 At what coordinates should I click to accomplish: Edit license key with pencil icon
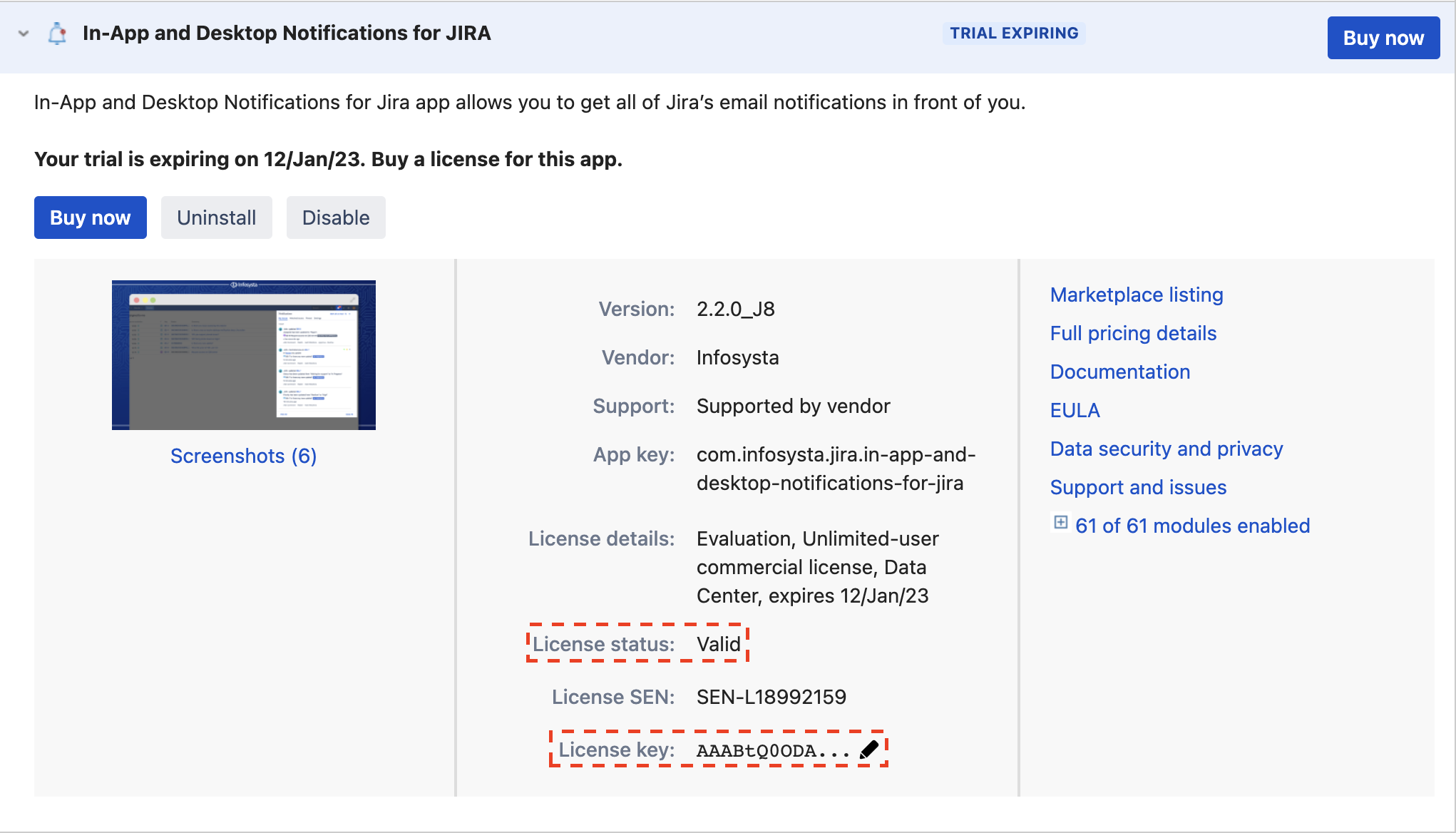869,750
